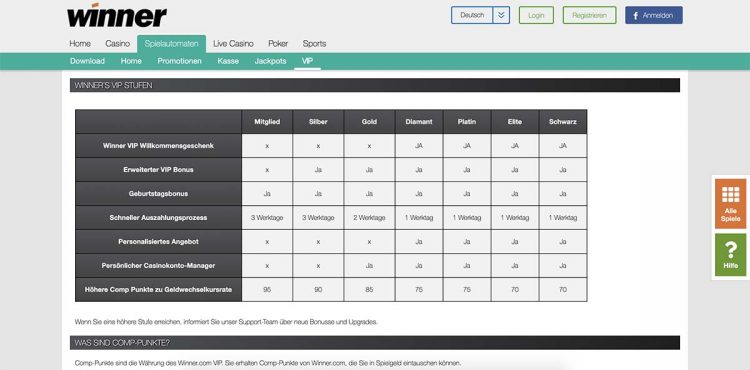
Task: Click the Support-Team information sentence
Action: 226,322
